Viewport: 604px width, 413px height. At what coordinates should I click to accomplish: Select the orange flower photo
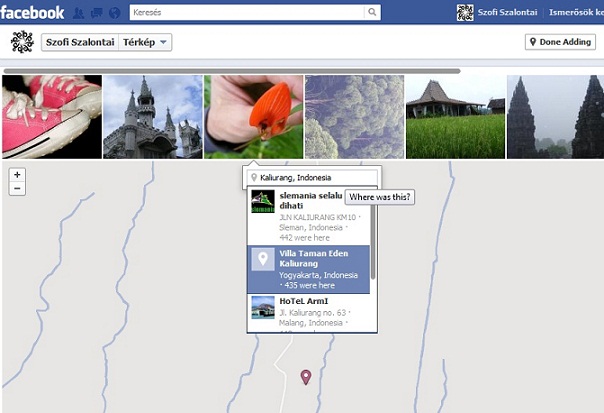click(254, 117)
